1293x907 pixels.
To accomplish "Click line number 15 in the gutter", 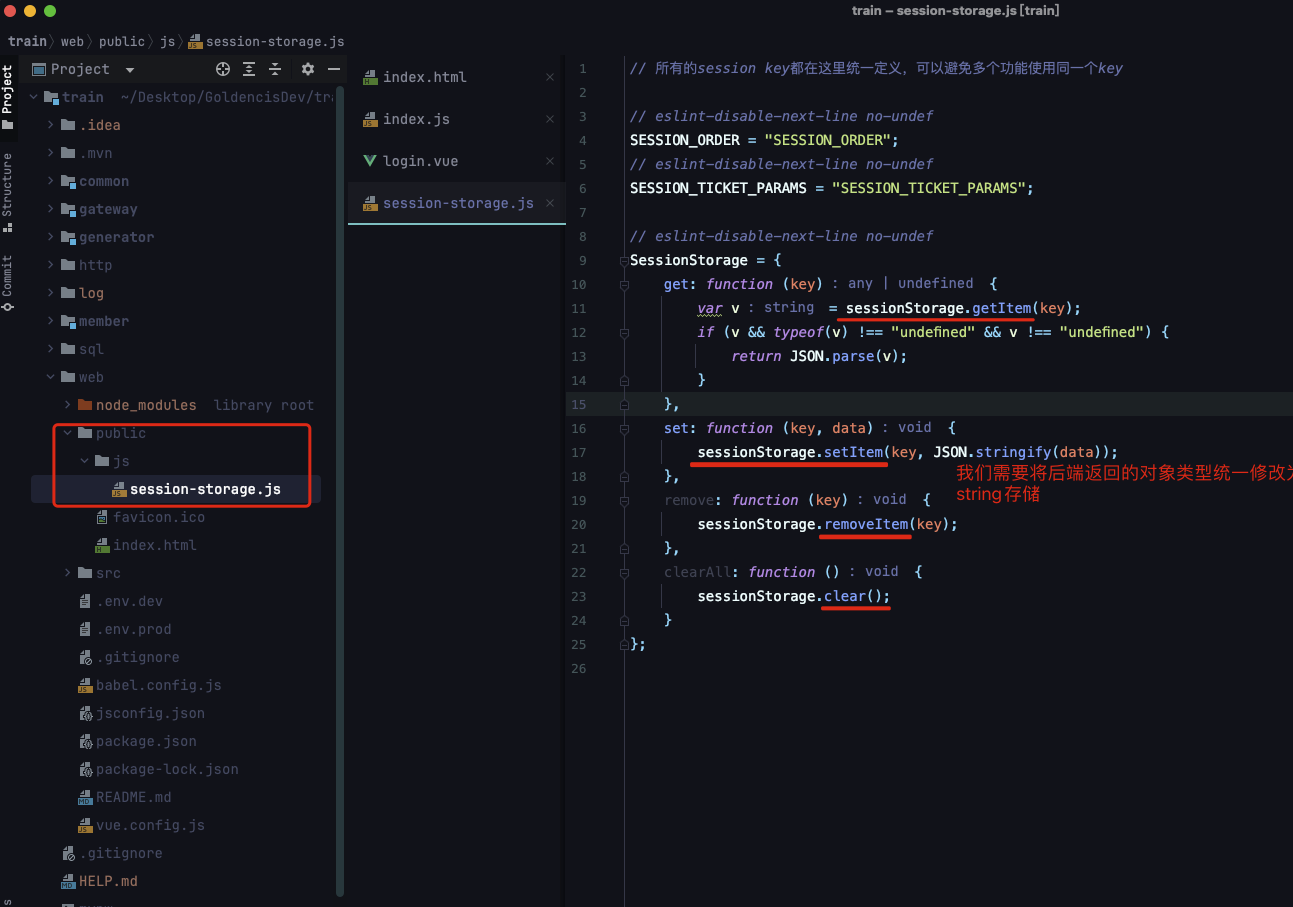I will pyautogui.click(x=579, y=404).
